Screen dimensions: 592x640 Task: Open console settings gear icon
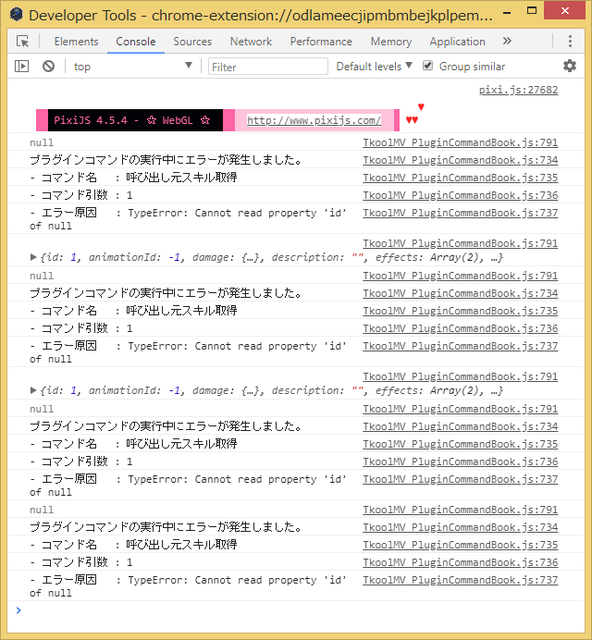(x=570, y=66)
